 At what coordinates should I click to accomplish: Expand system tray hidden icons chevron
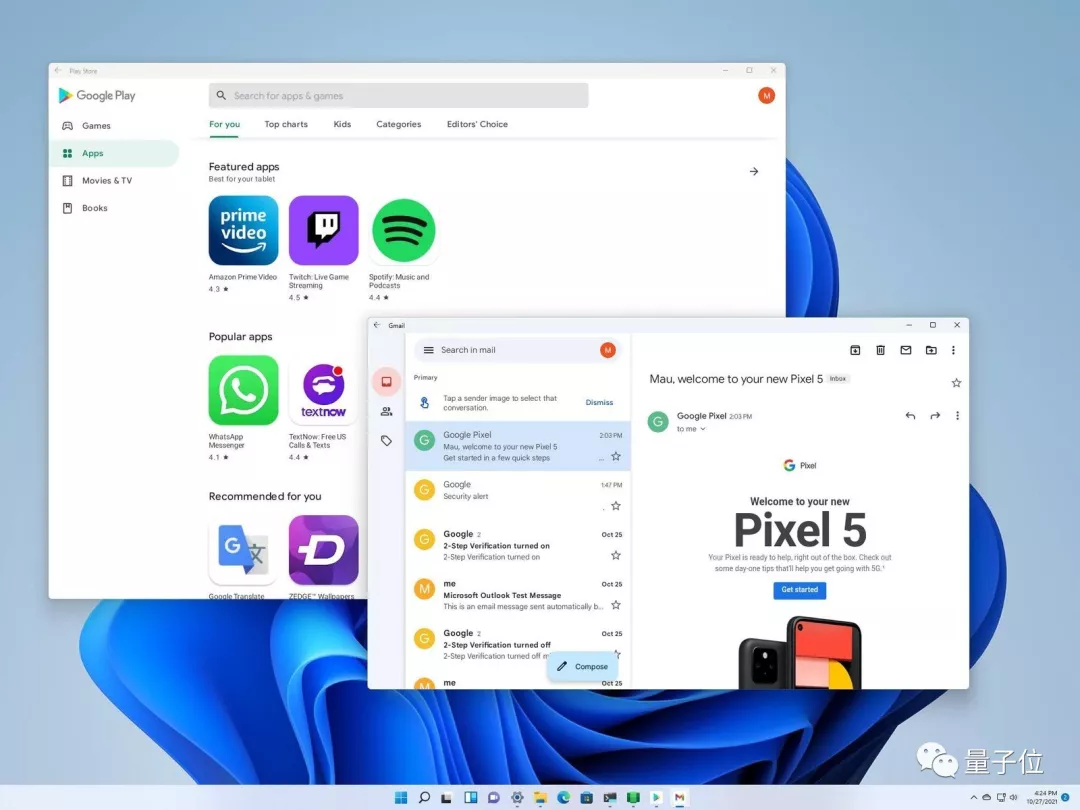[973, 798]
